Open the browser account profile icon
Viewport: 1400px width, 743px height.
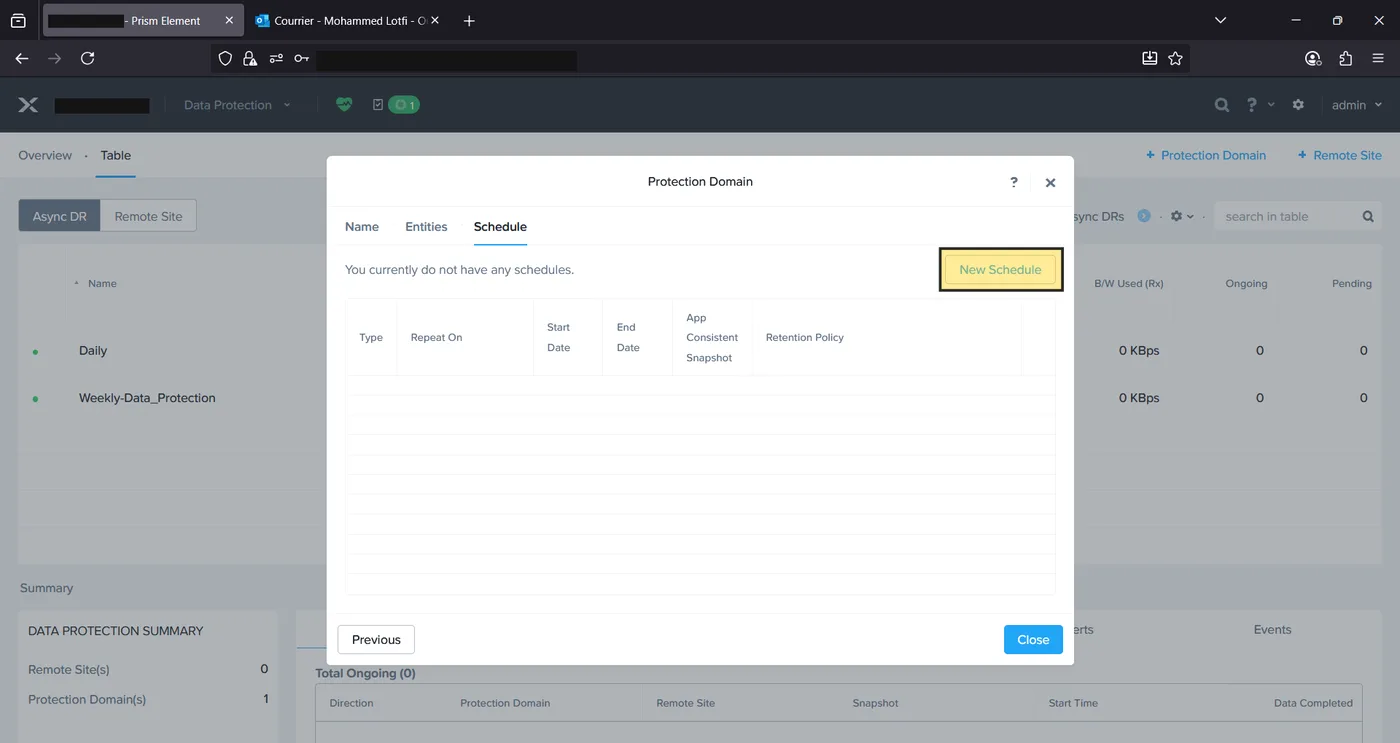tap(1313, 58)
